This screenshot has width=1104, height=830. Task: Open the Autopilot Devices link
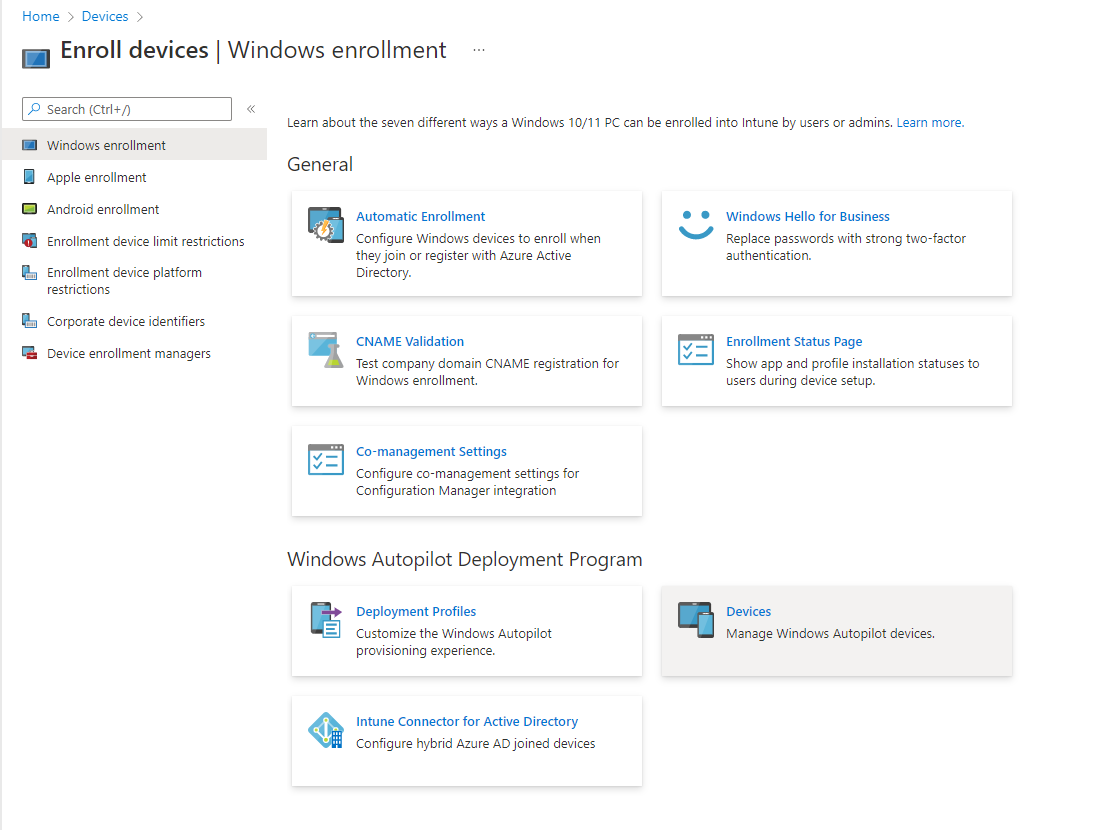tap(748, 611)
